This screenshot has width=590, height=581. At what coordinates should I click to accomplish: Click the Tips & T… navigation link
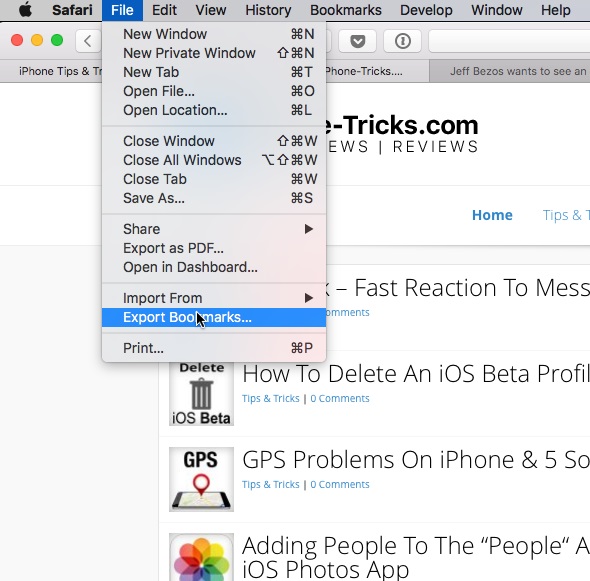coord(566,215)
